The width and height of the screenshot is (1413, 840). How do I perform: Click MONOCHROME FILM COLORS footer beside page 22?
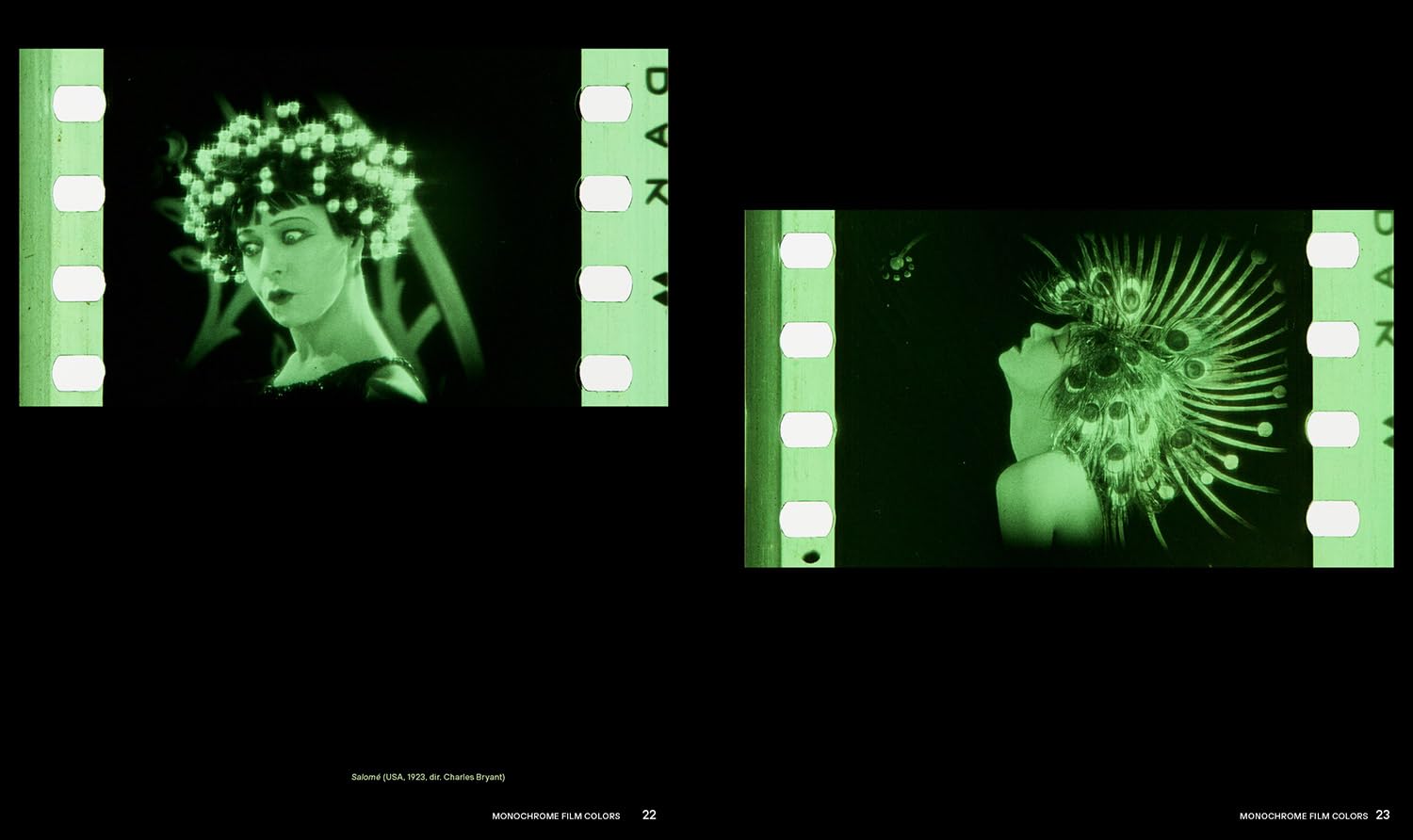556,816
